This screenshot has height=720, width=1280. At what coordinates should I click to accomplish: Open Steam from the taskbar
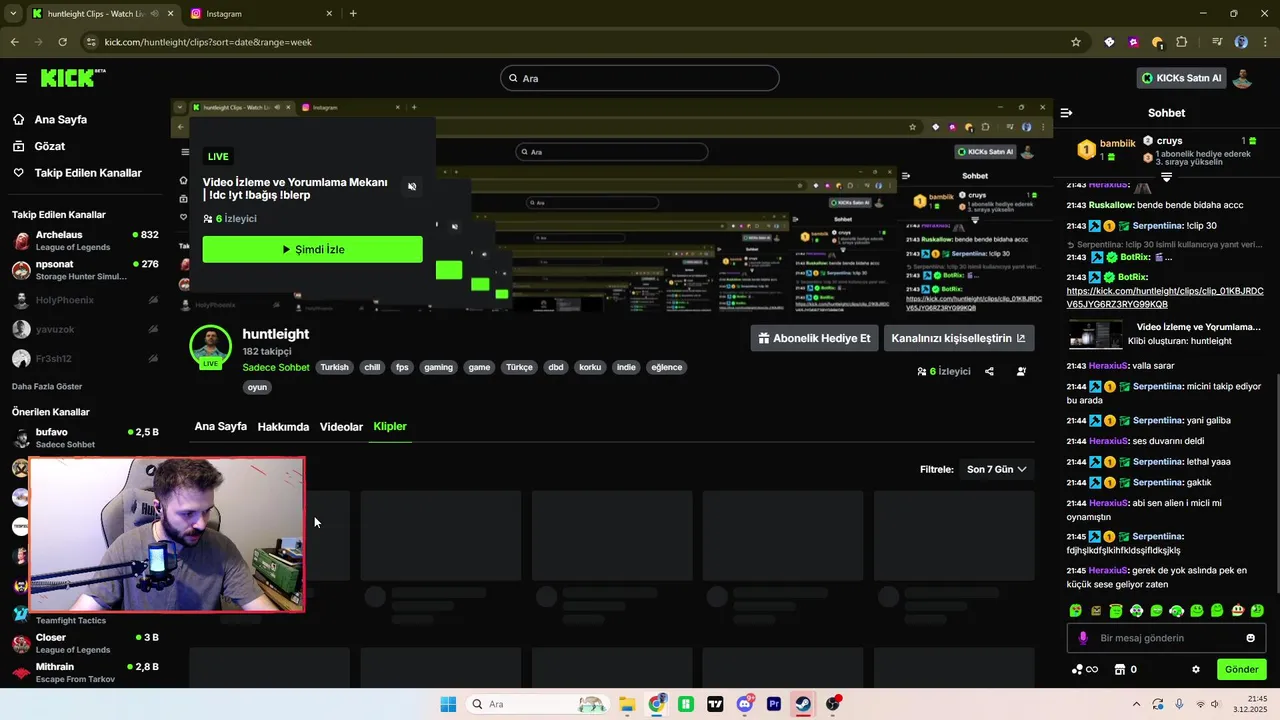803,704
